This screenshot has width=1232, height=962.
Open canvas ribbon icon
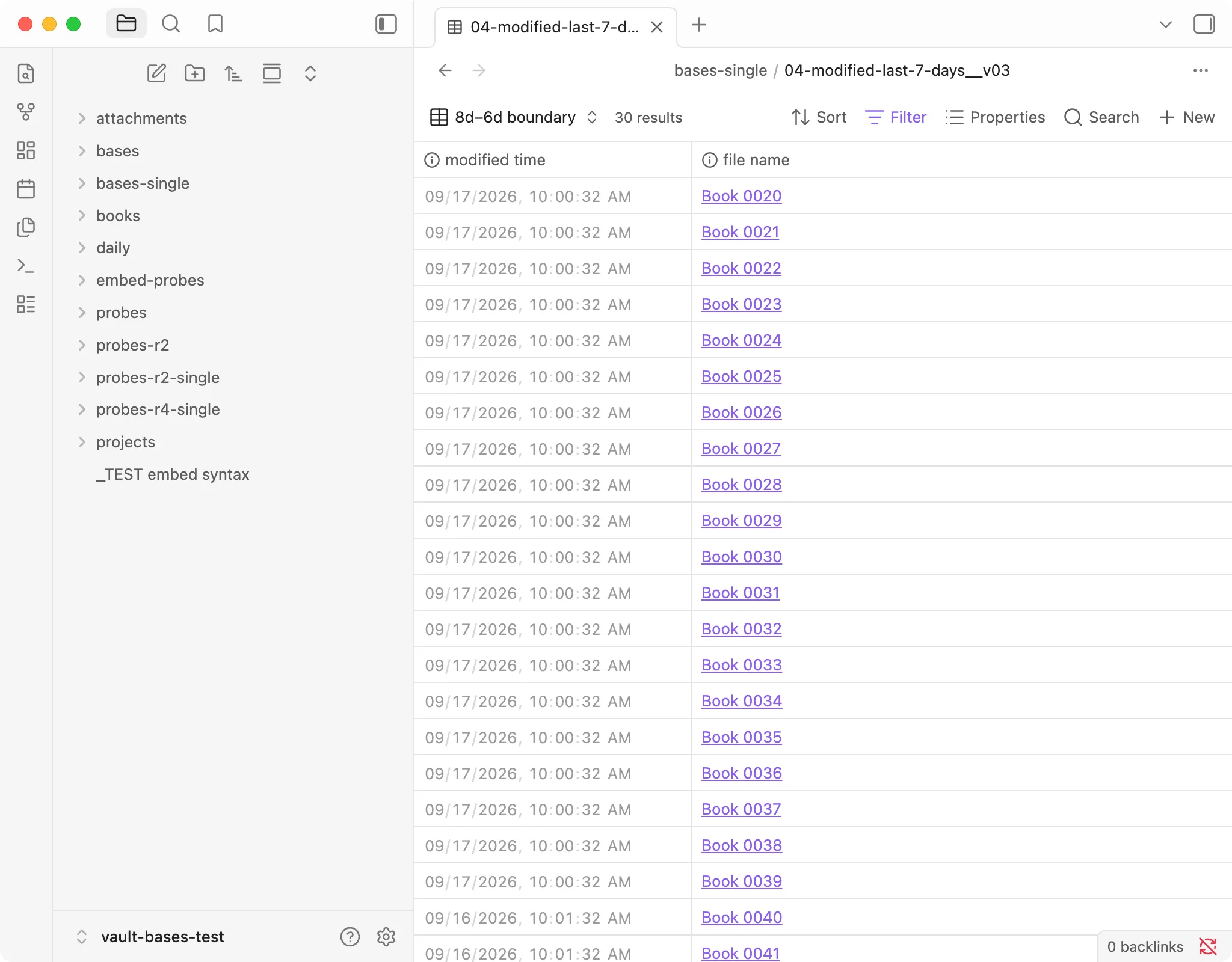click(26, 150)
